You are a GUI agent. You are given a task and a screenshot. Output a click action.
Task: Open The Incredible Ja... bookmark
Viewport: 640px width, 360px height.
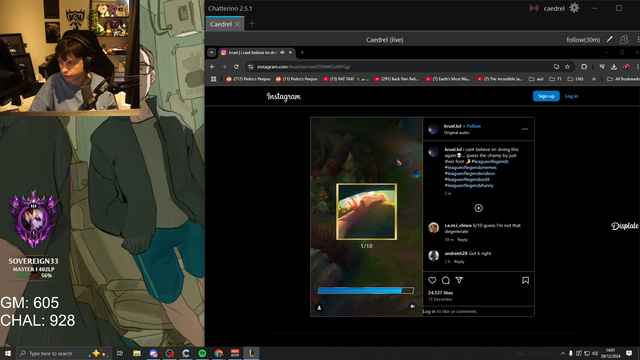(500, 79)
